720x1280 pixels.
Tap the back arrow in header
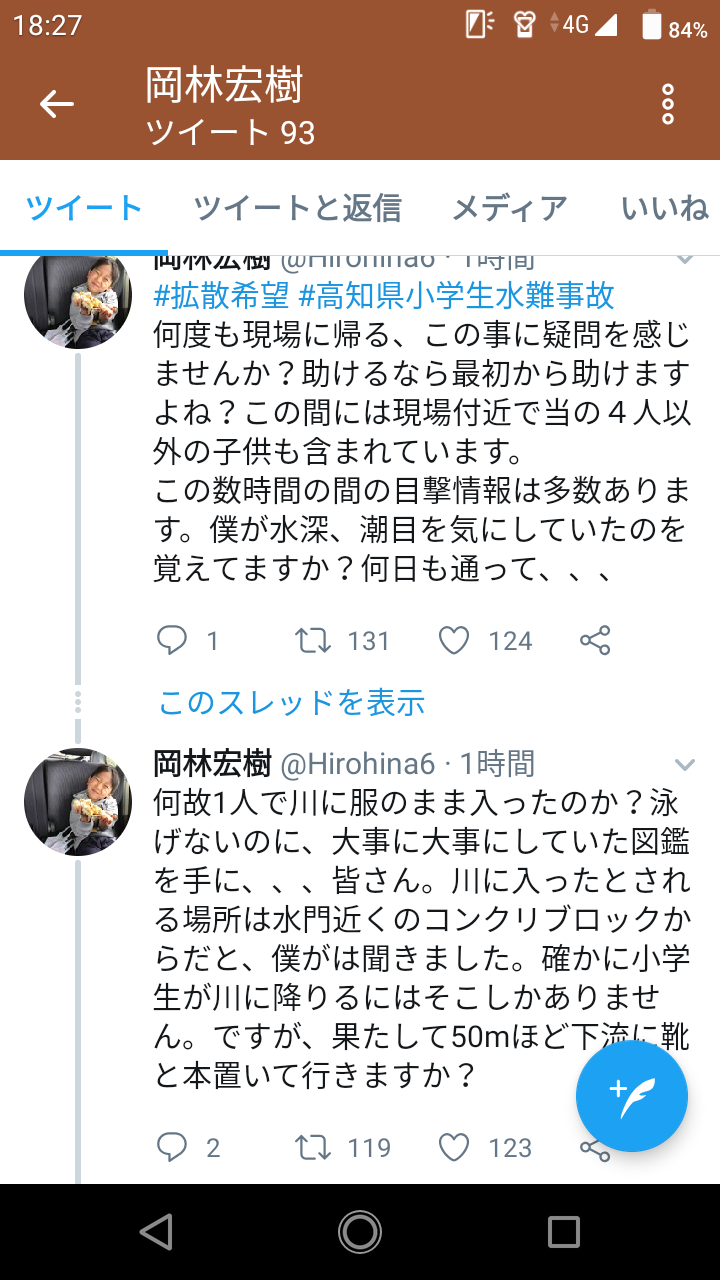57,104
